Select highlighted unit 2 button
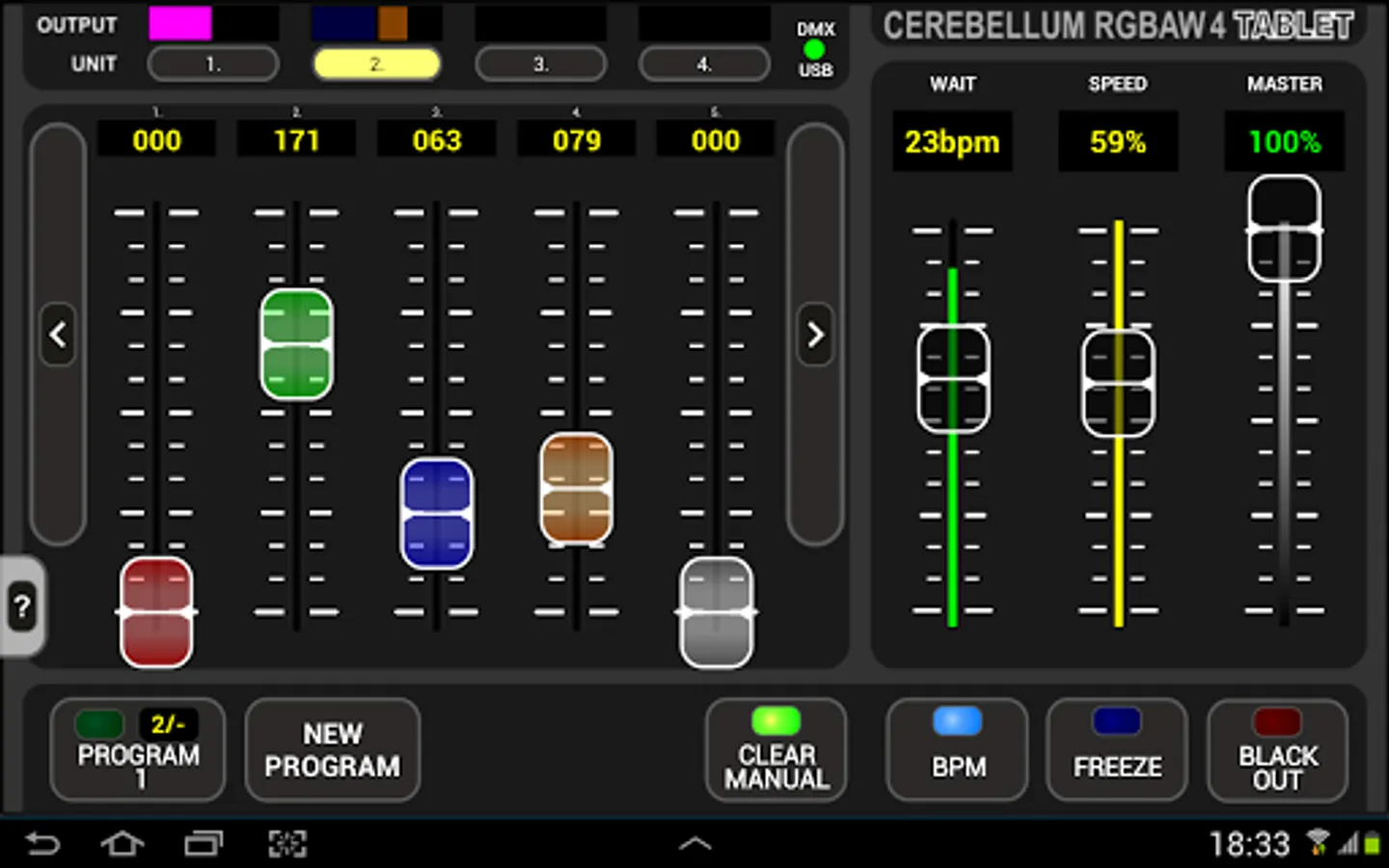This screenshot has height=868, width=1389. [377, 65]
